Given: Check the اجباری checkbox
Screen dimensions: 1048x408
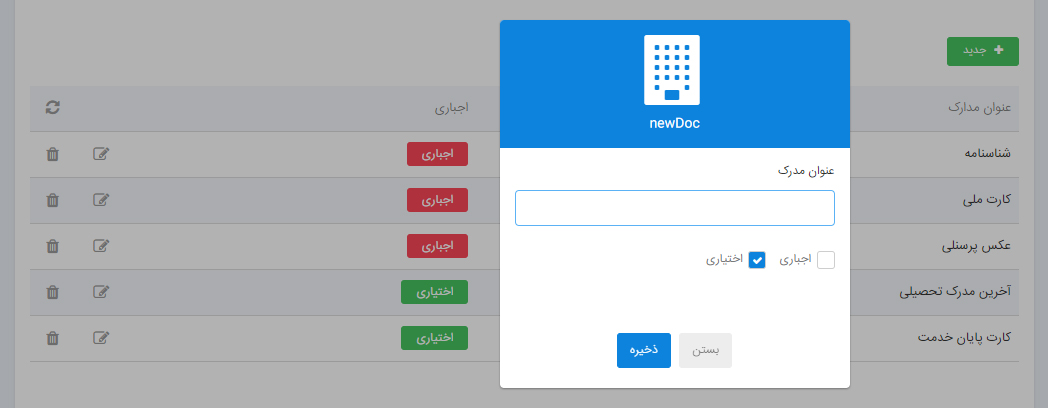Looking at the screenshot, I should tap(826, 260).
